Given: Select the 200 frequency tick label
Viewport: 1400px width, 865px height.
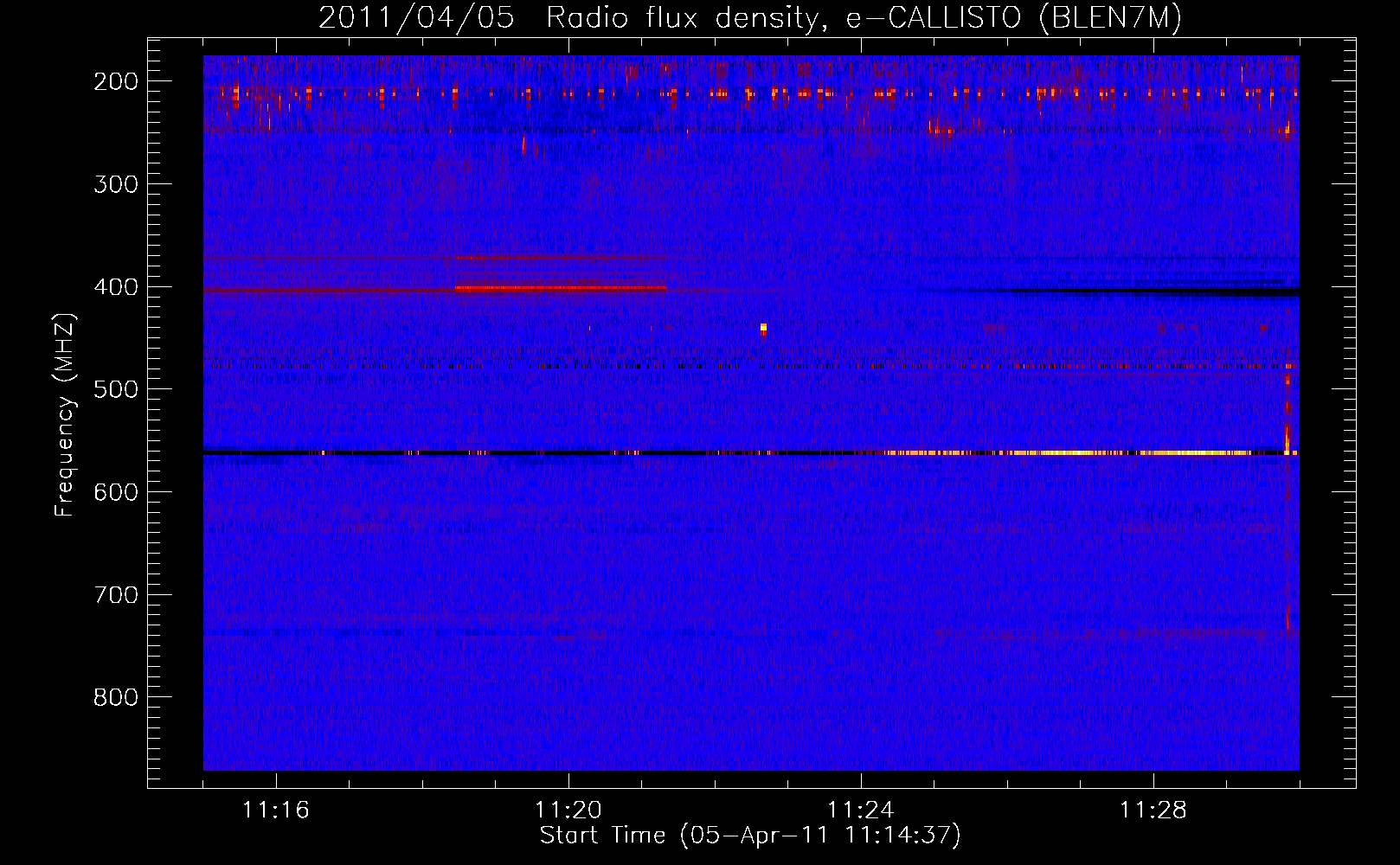Looking at the screenshot, I should coord(116,81).
